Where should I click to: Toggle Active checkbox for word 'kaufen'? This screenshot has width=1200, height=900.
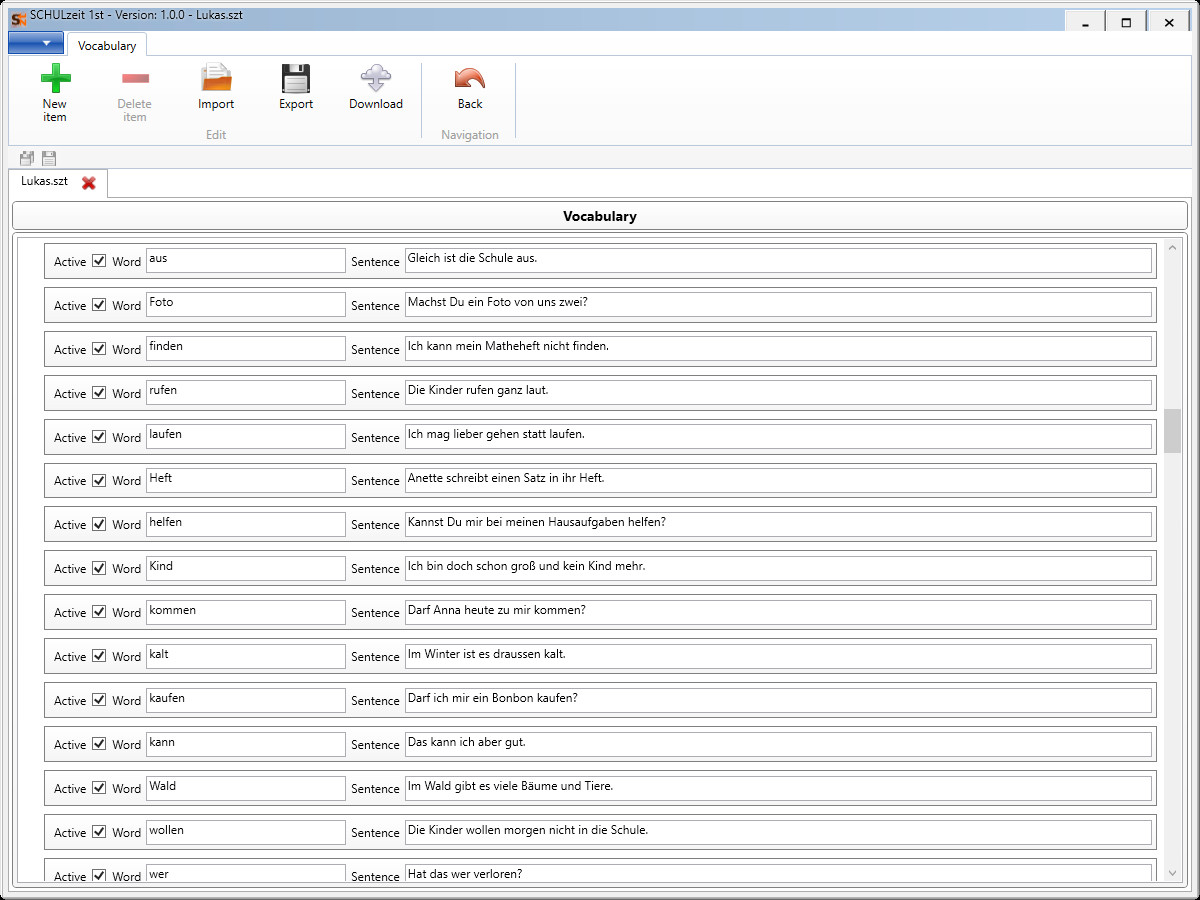point(99,700)
